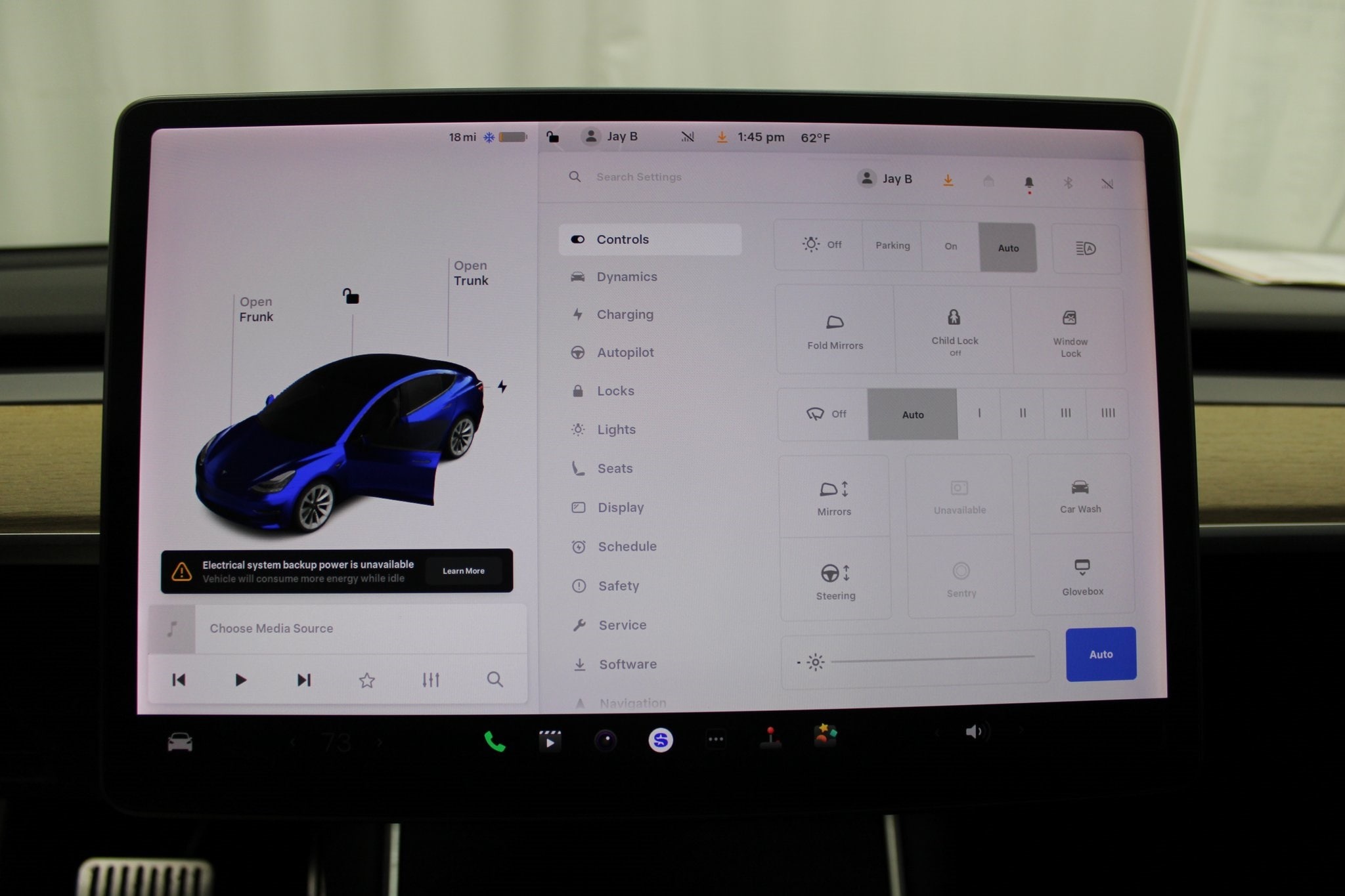Viewport: 1345px width, 896px height.
Task: Click the Search Settings field
Action: point(638,177)
